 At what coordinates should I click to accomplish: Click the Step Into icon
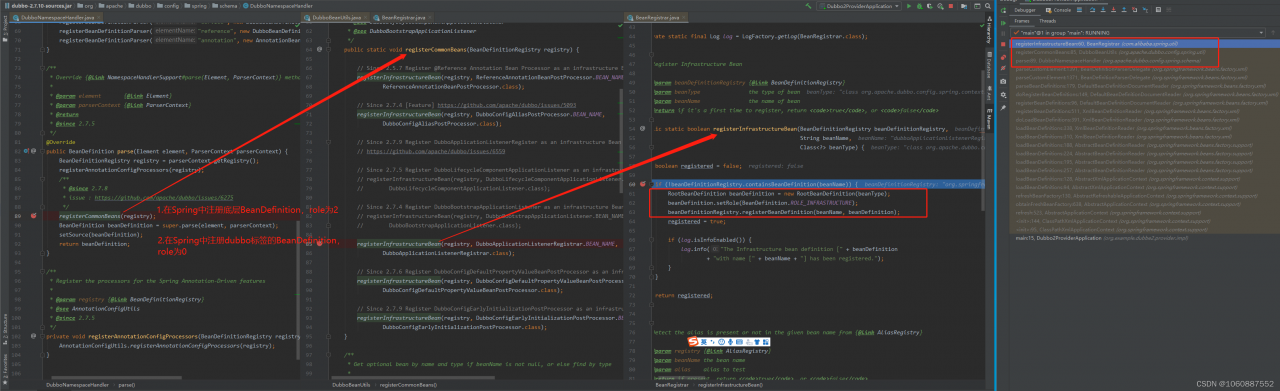1103,10
